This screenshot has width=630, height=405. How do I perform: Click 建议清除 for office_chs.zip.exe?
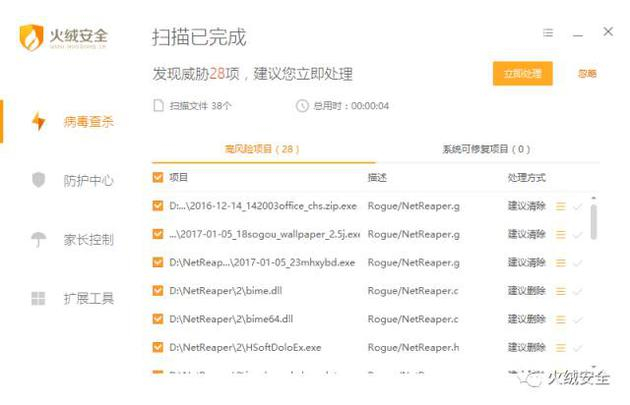[526, 206]
